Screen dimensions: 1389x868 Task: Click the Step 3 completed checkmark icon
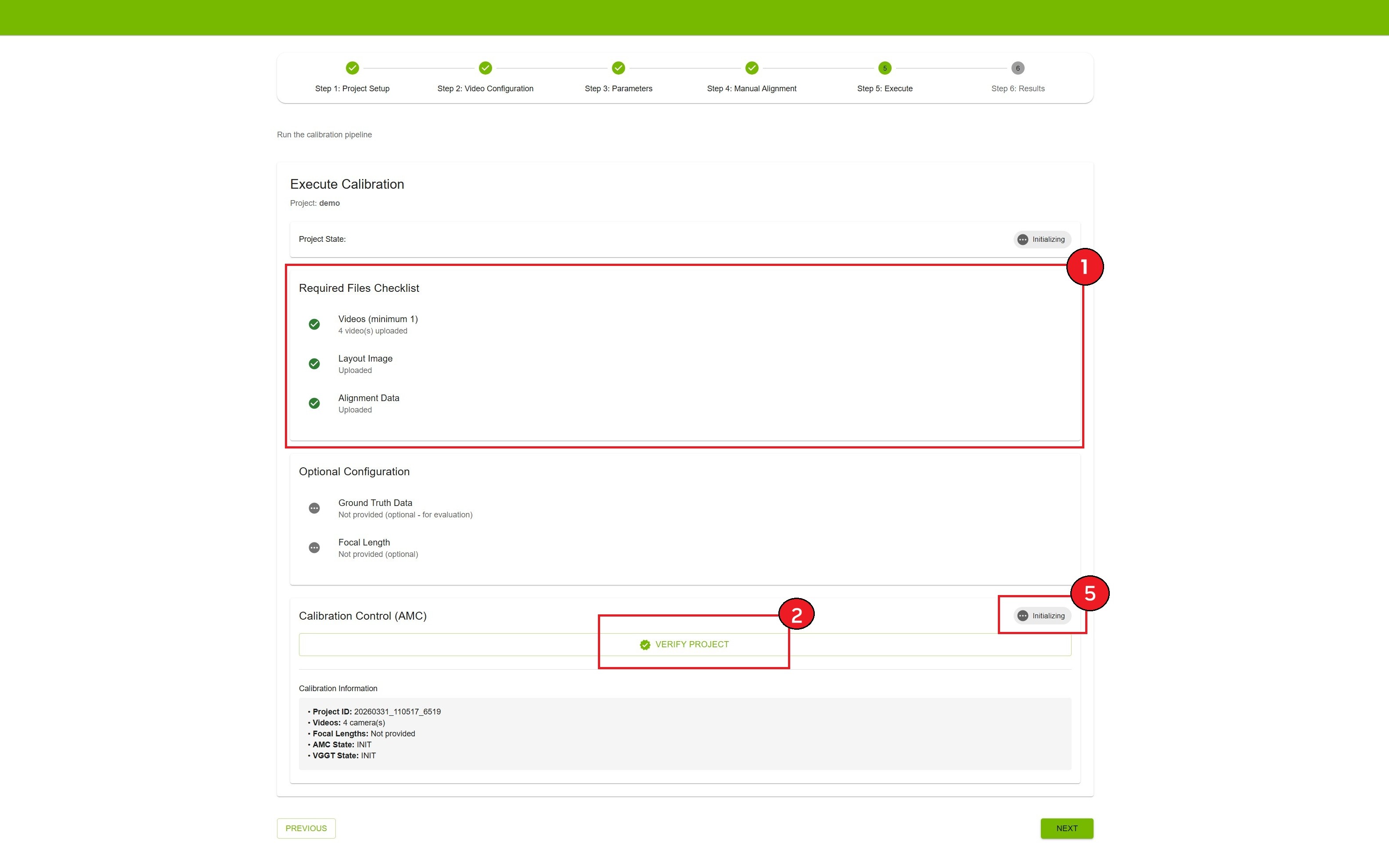point(619,68)
